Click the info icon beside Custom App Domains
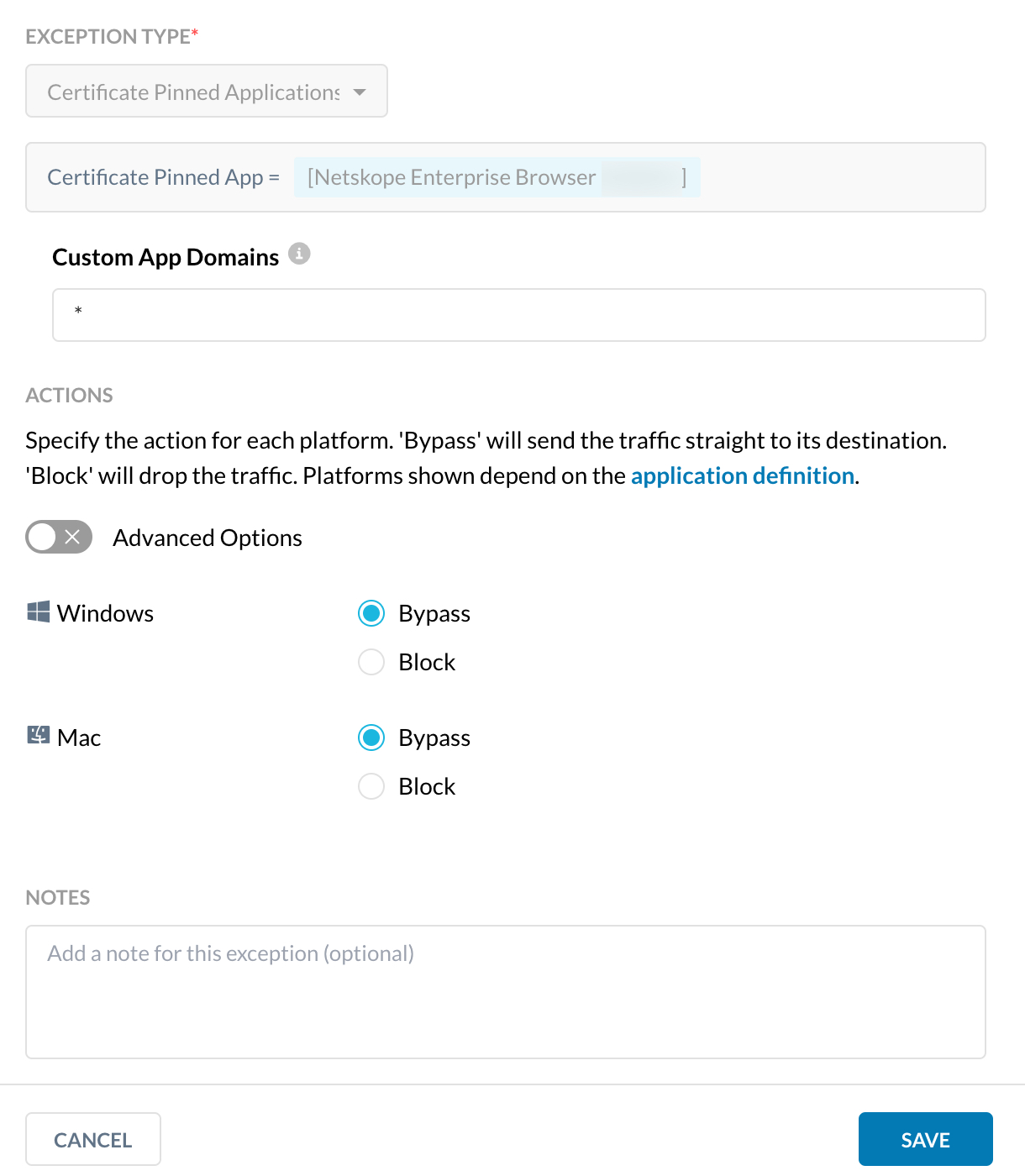 click(x=300, y=254)
